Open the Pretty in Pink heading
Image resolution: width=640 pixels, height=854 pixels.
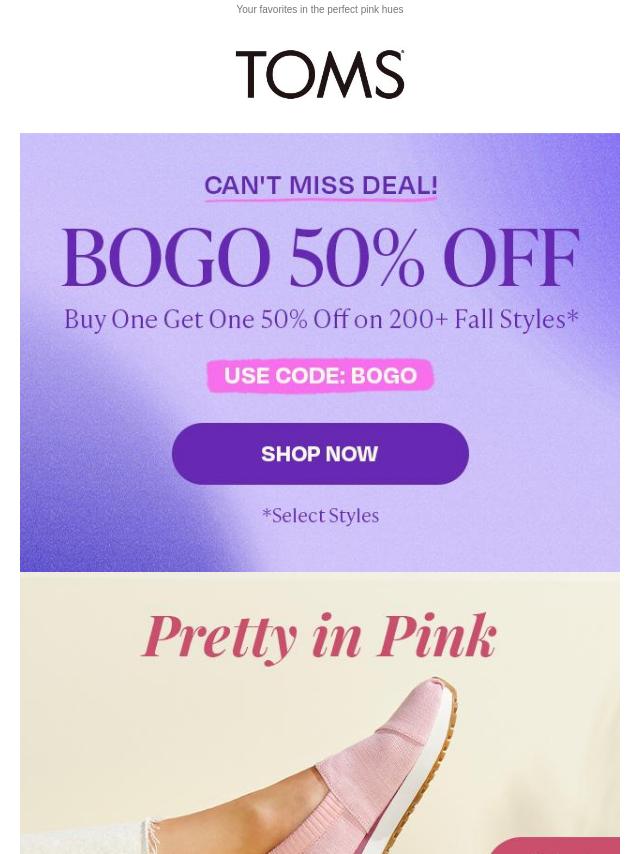(319, 637)
